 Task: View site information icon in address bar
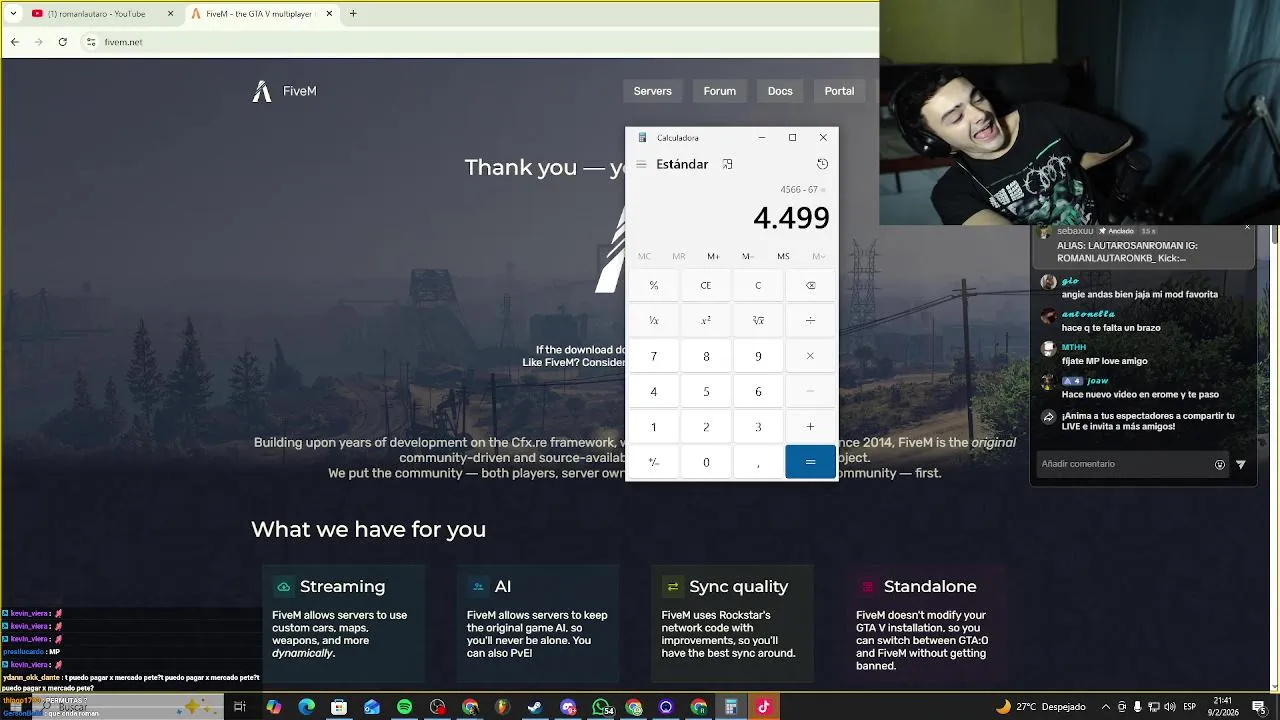pos(90,42)
